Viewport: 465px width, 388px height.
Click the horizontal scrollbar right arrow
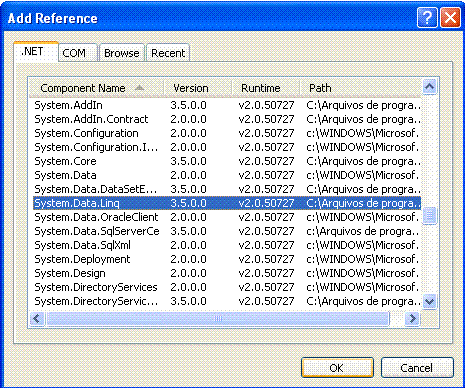coord(412,318)
